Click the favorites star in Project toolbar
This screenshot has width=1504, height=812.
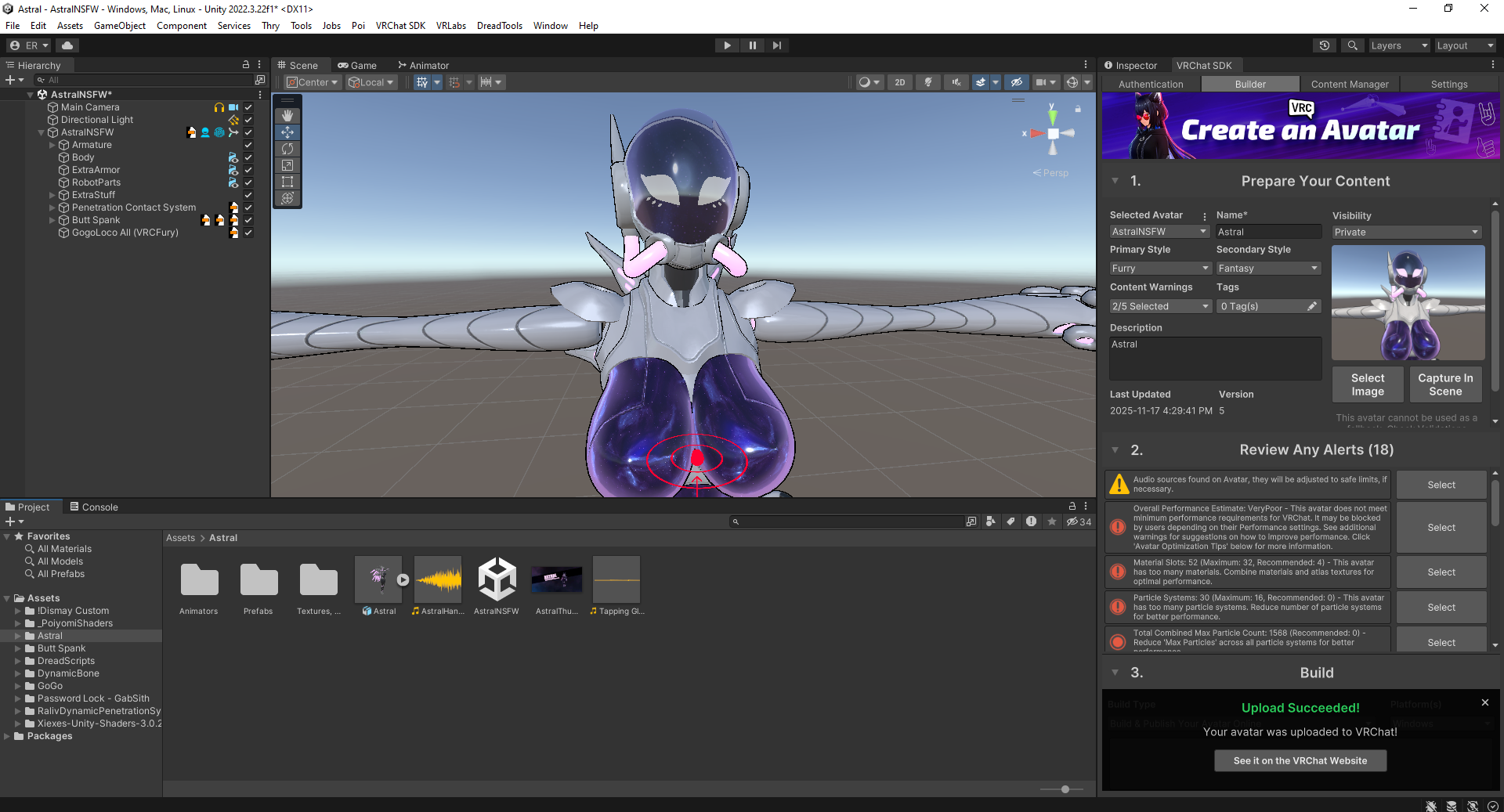pyautogui.click(x=1052, y=521)
